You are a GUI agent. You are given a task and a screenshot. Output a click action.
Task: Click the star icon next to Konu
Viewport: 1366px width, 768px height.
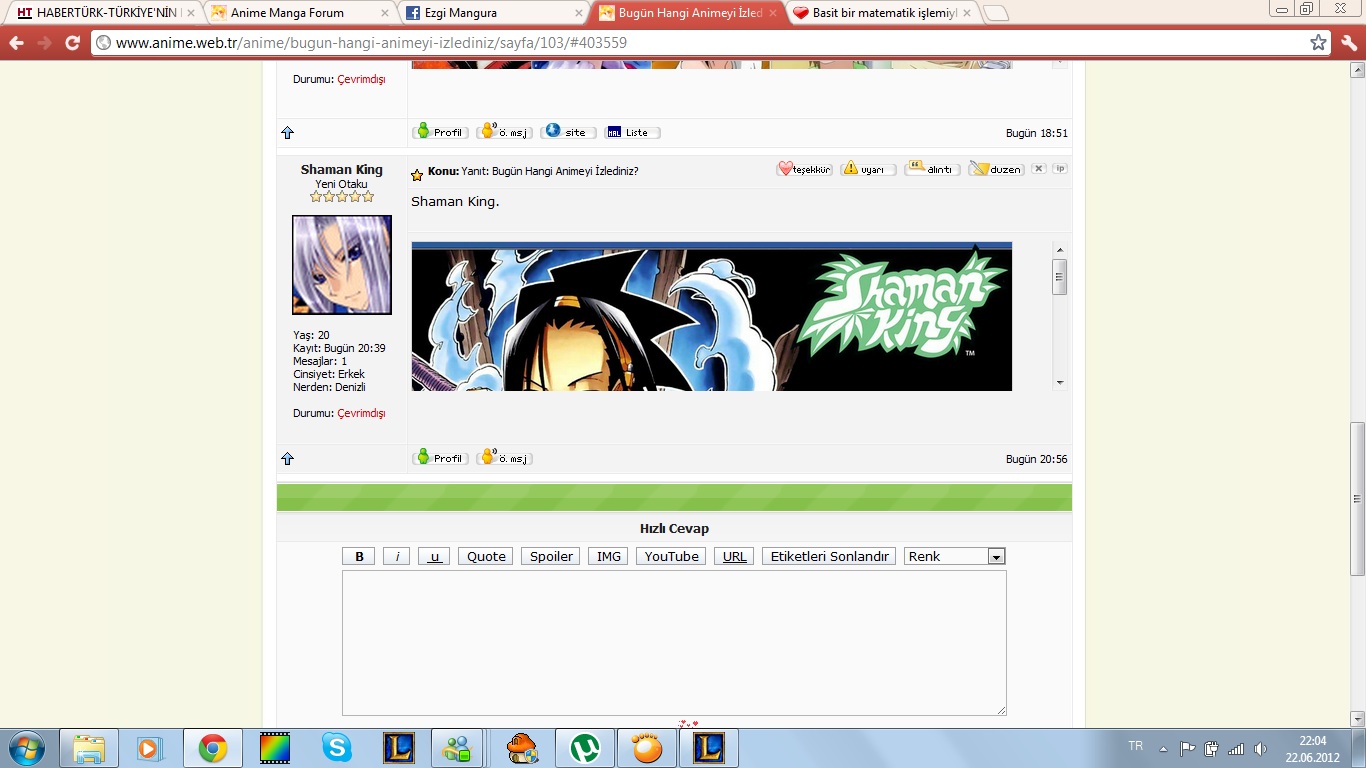click(417, 175)
